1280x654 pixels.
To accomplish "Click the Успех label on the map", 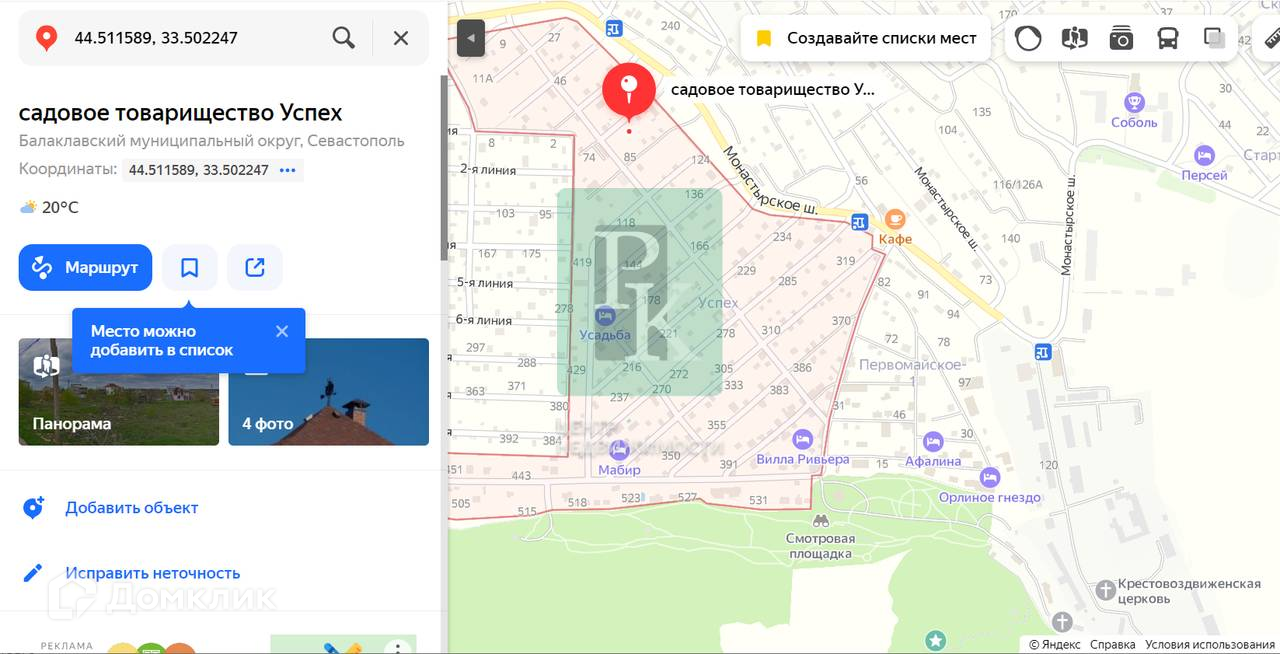I will [x=718, y=303].
